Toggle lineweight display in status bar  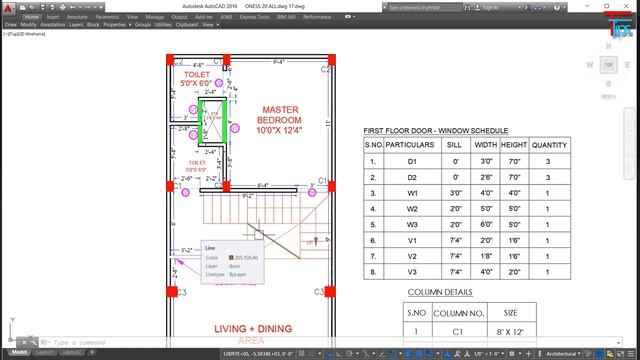click(409, 353)
